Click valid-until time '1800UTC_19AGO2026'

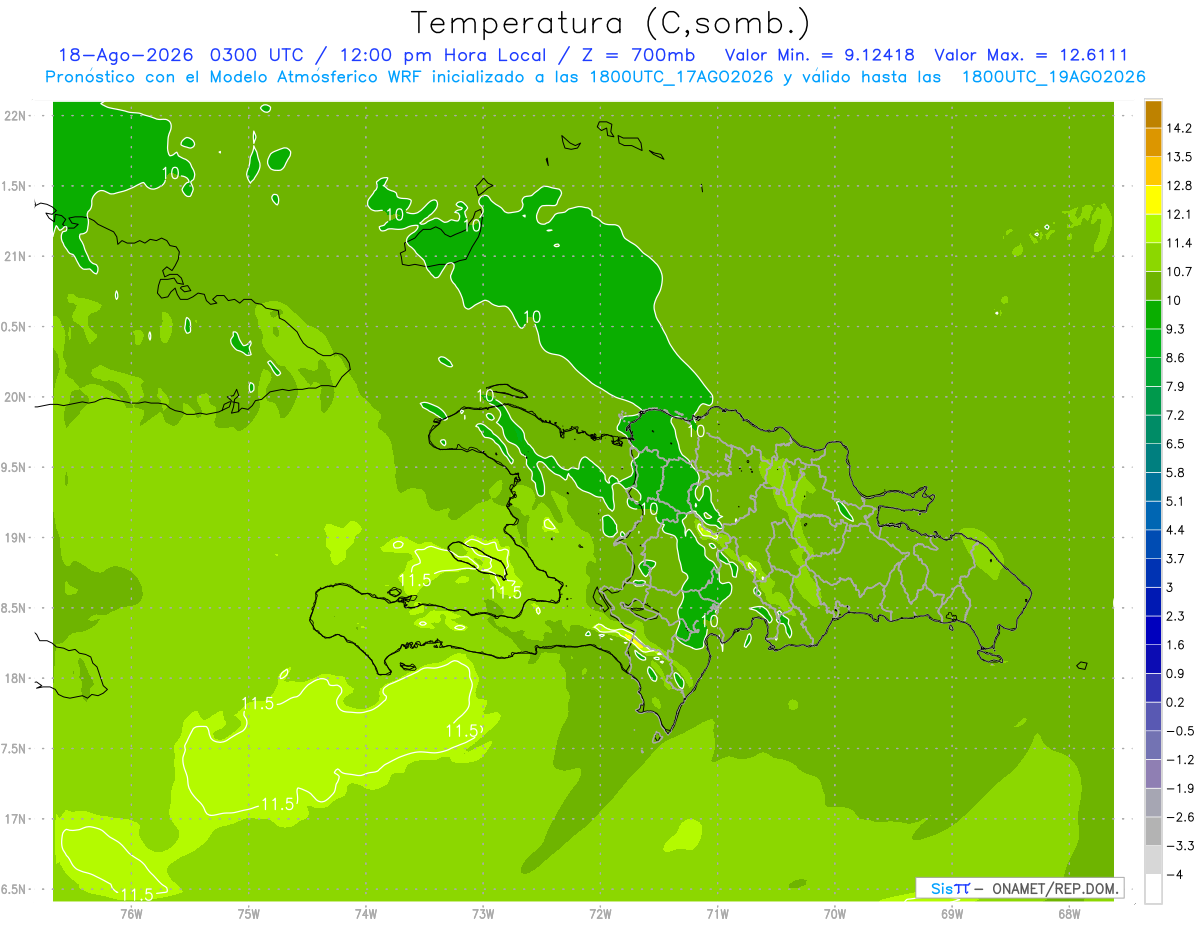[x=1053, y=77]
